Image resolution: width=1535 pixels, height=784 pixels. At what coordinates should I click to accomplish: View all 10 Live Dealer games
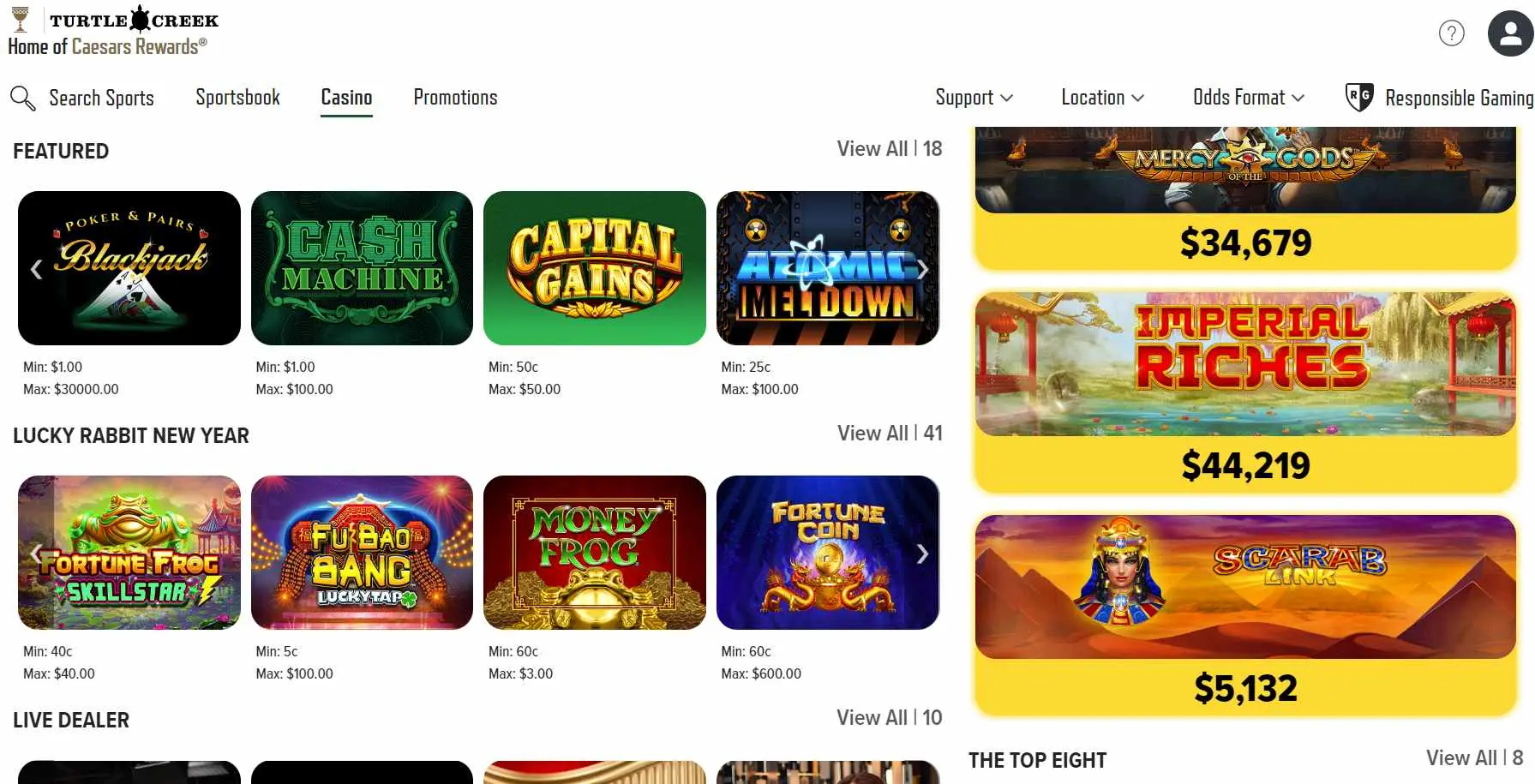pyautogui.click(x=890, y=718)
